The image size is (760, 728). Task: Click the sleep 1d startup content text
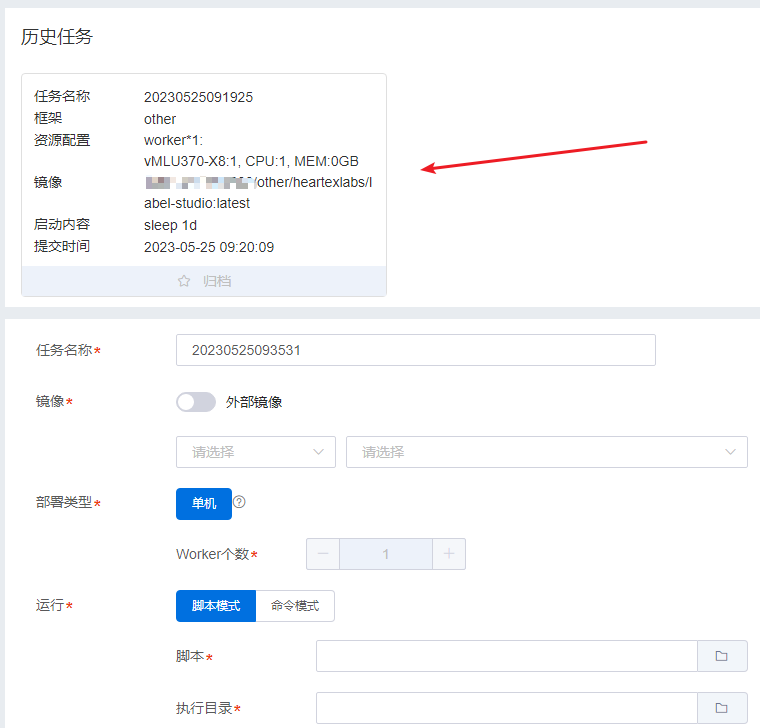(x=170, y=225)
